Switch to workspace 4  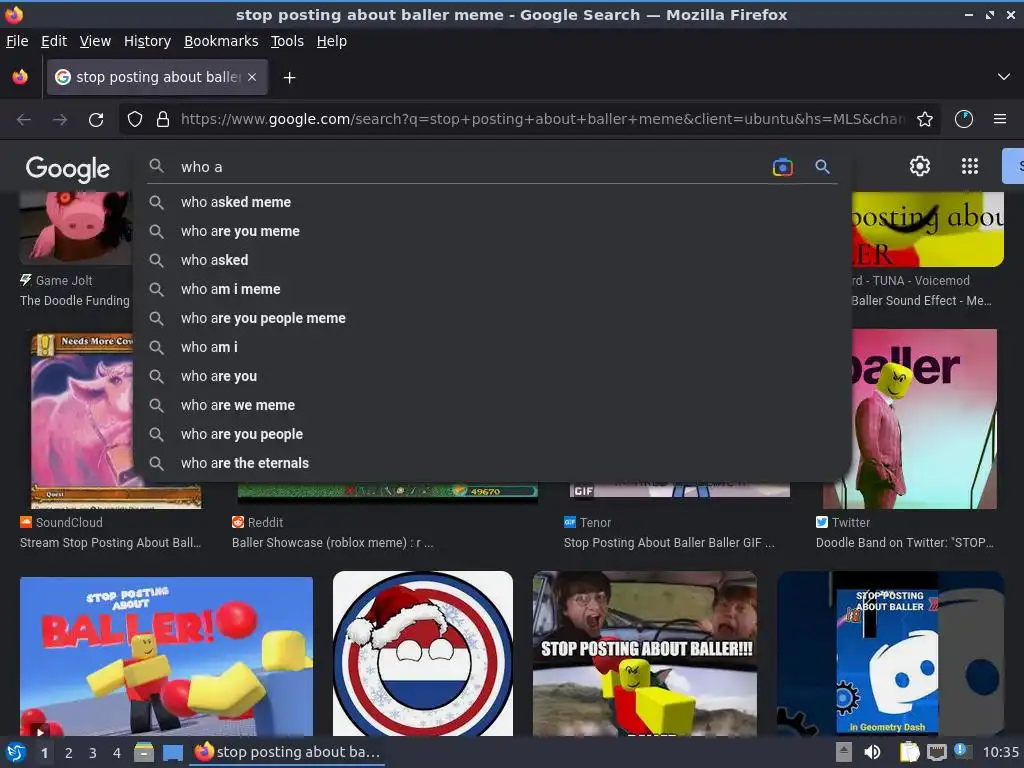[117, 753]
